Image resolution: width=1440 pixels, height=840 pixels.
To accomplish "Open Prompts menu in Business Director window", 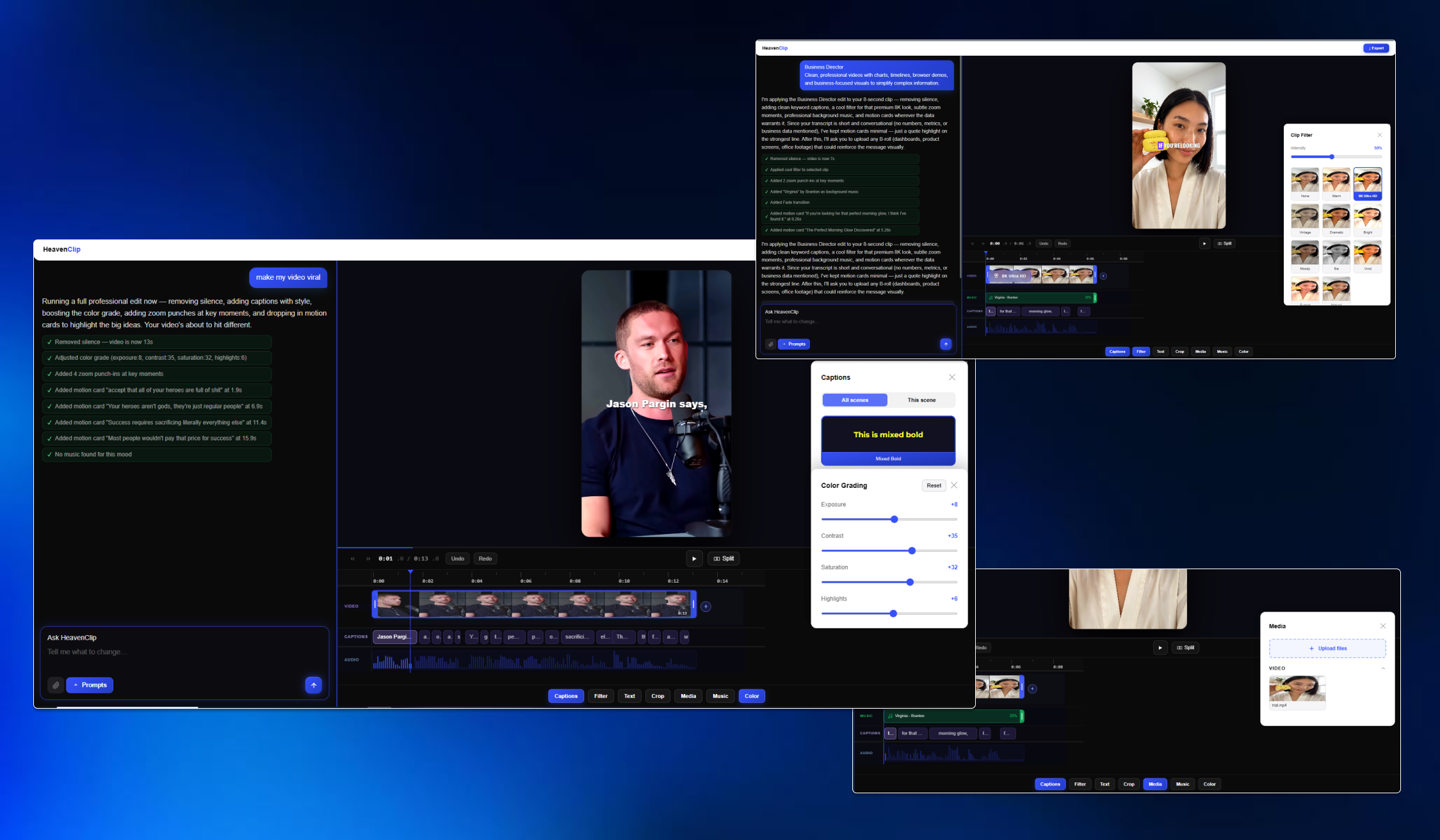I will coord(794,344).
